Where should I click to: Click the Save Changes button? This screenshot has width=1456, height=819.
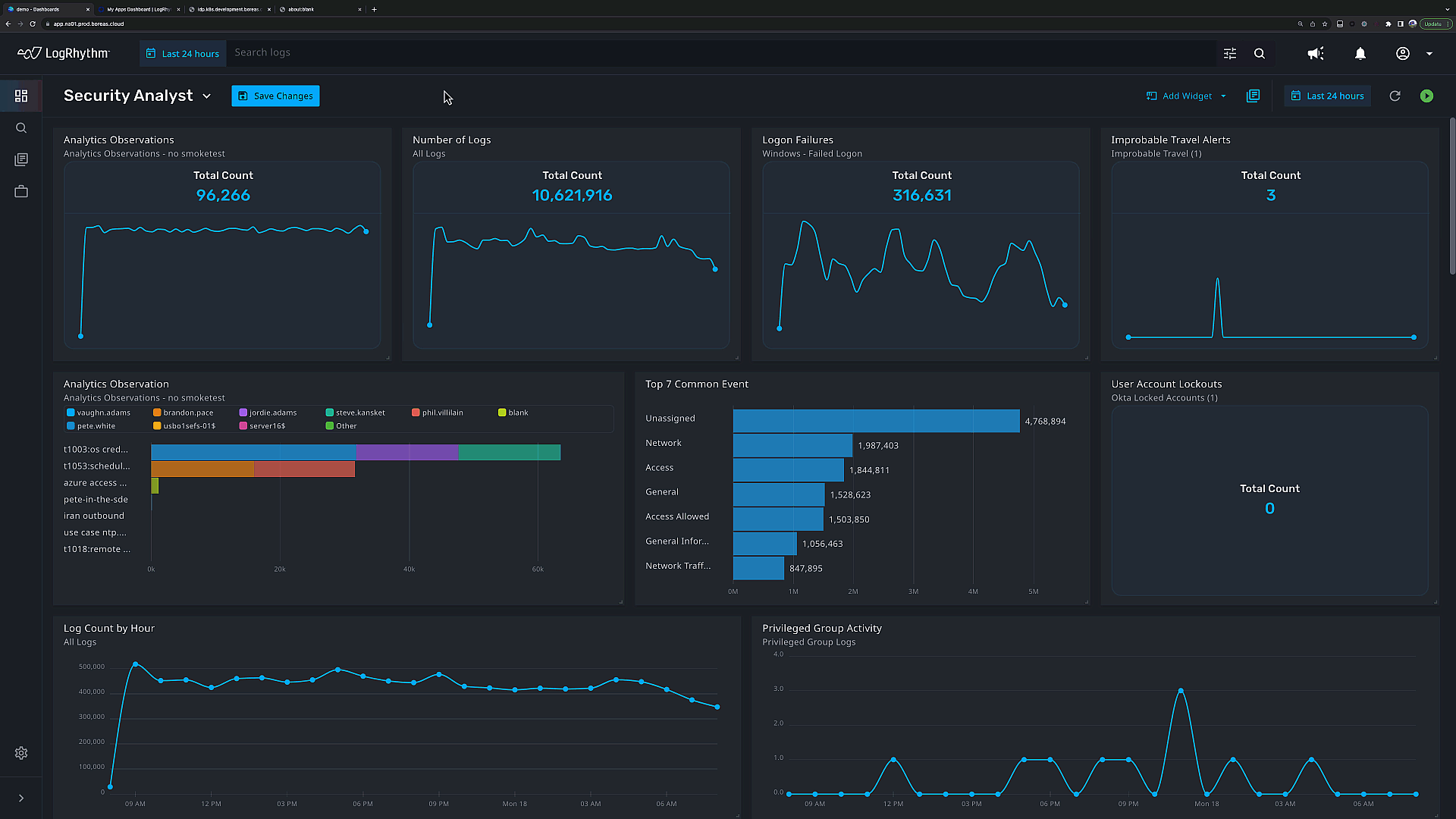(x=275, y=96)
